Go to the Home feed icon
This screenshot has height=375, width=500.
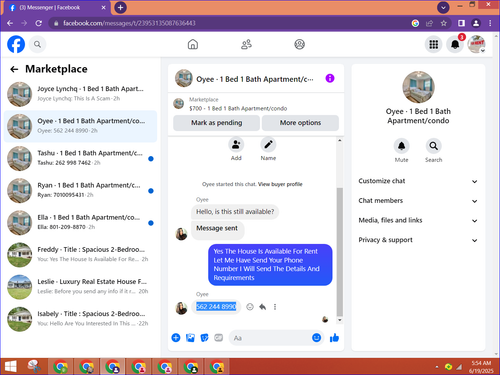193,44
